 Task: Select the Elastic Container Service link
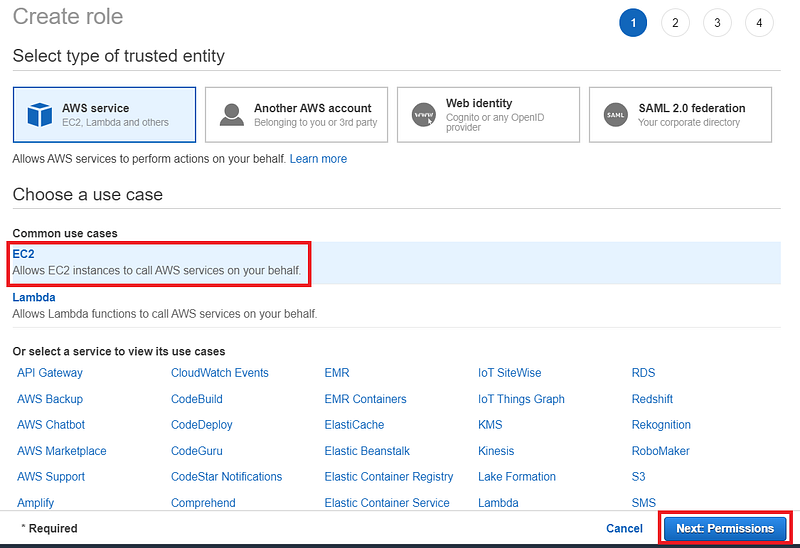click(x=387, y=503)
